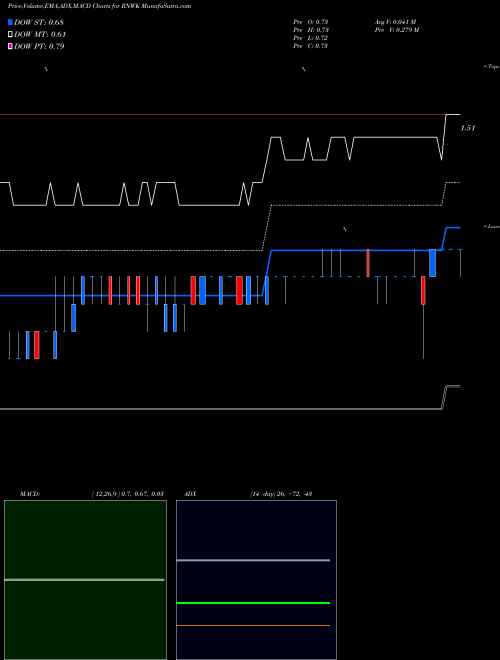Image resolution: width=500 pixels, height=660 pixels.
Task: Click the 1.51 price level label
Action: pyautogui.click(x=468, y=128)
